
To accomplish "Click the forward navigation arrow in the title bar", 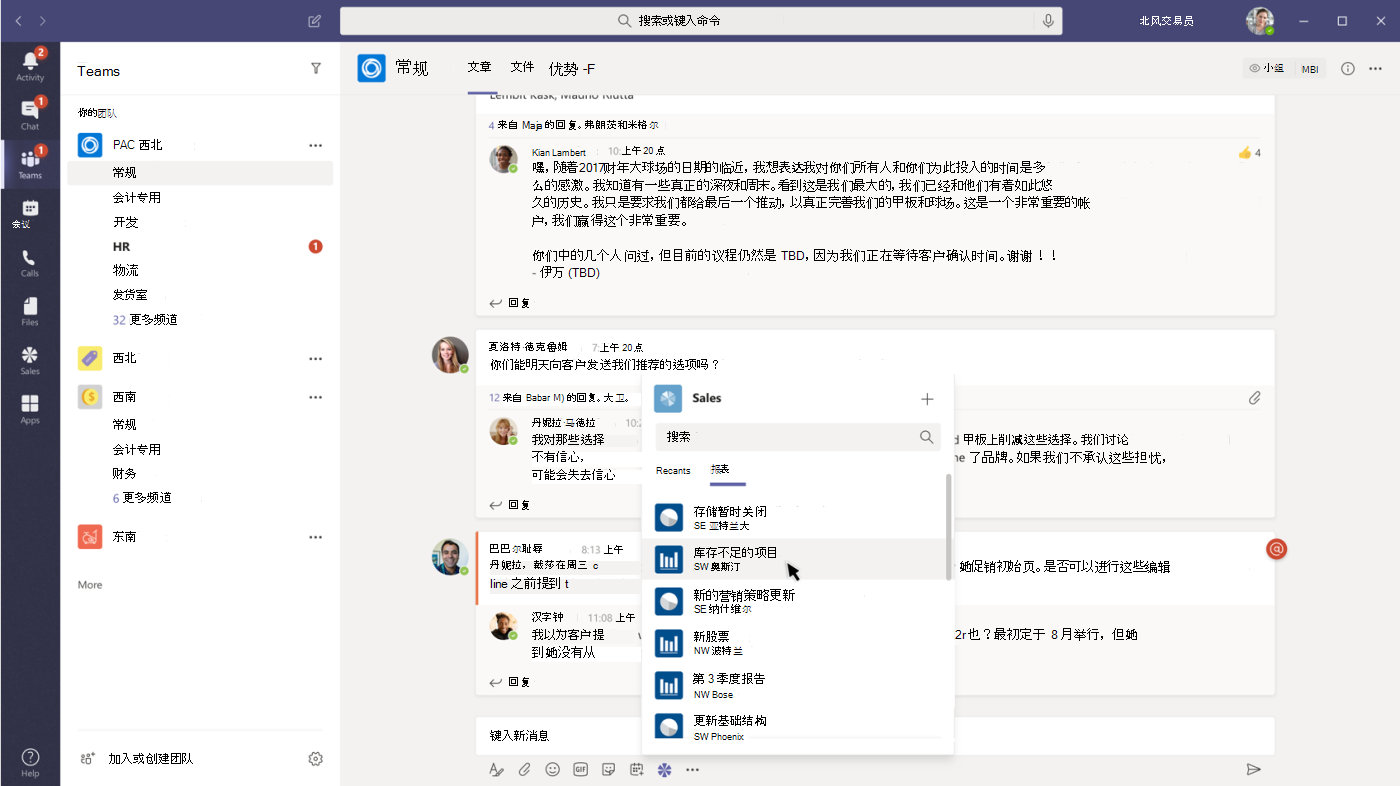I will (43, 20).
